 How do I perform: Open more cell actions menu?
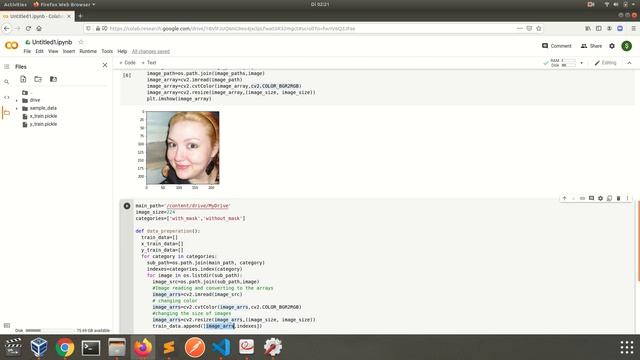tap(627, 198)
